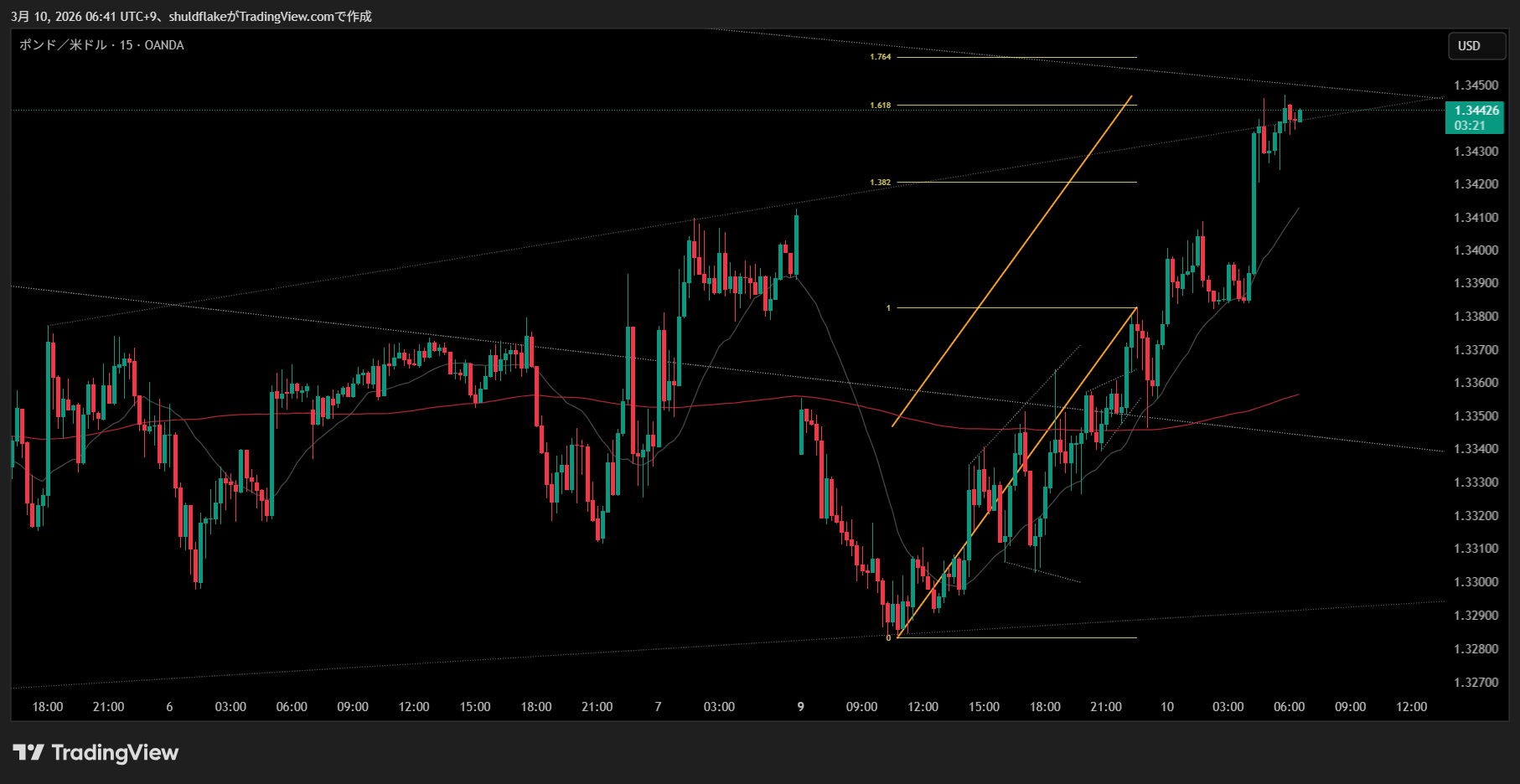
Task: Click the Fibonacci level 0 label
Action: pos(888,638)
